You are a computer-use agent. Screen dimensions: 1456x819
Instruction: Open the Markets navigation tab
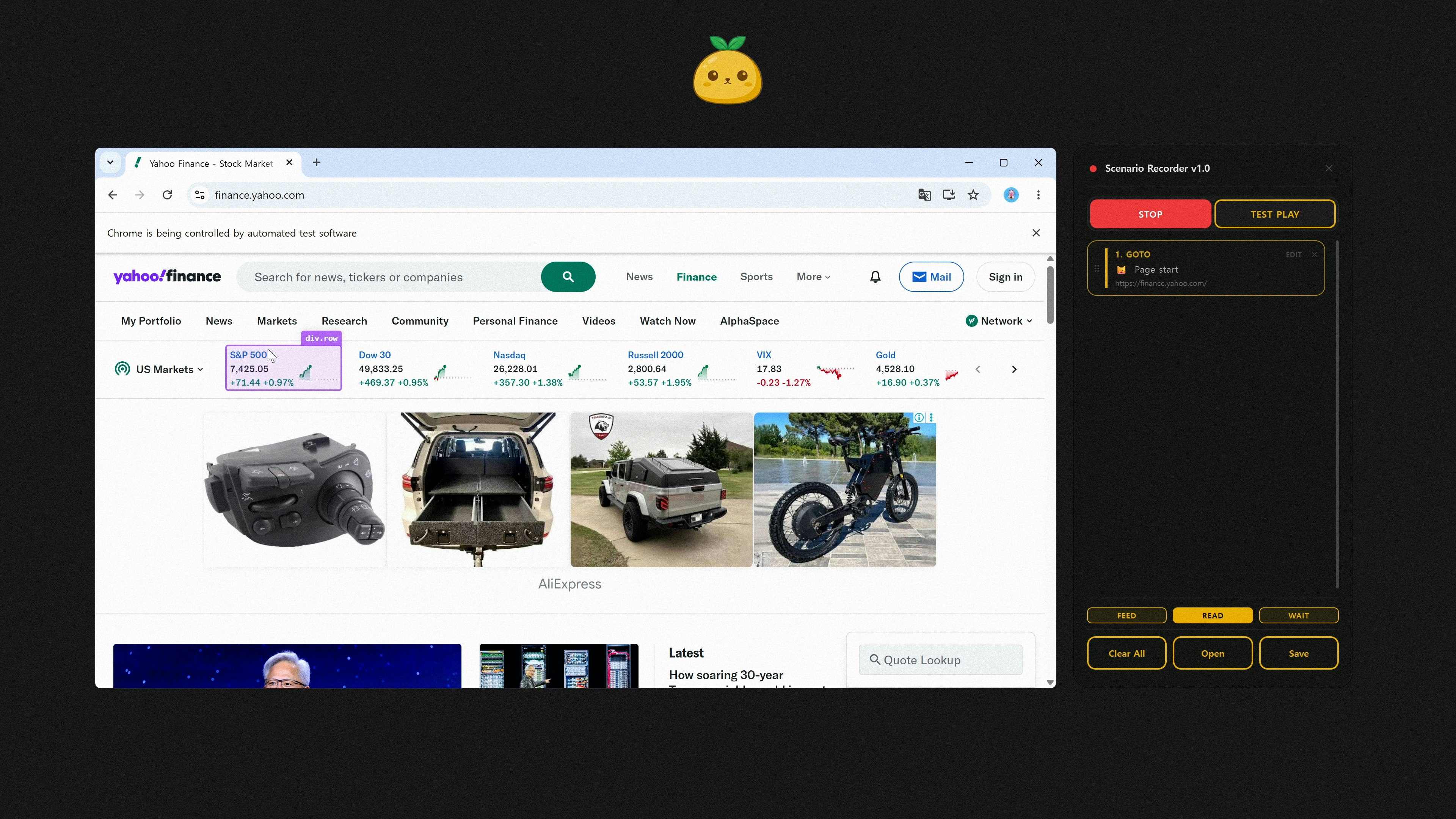tap(277, 321)
